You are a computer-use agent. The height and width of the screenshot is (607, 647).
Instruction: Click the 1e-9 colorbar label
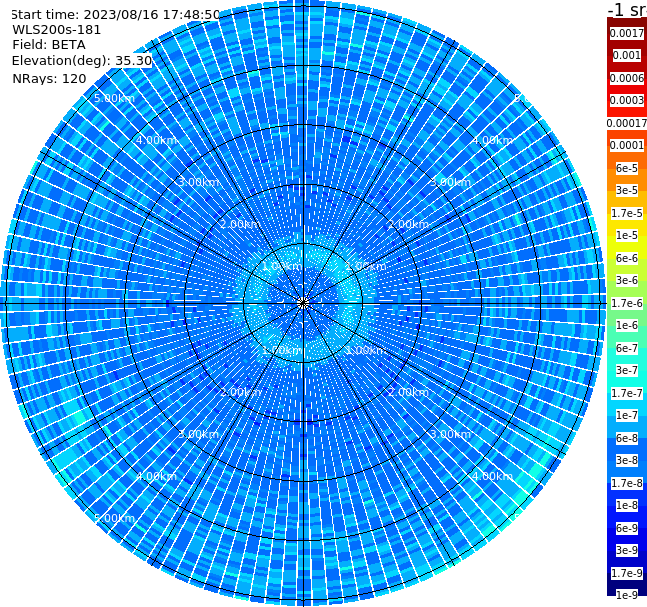627,595
